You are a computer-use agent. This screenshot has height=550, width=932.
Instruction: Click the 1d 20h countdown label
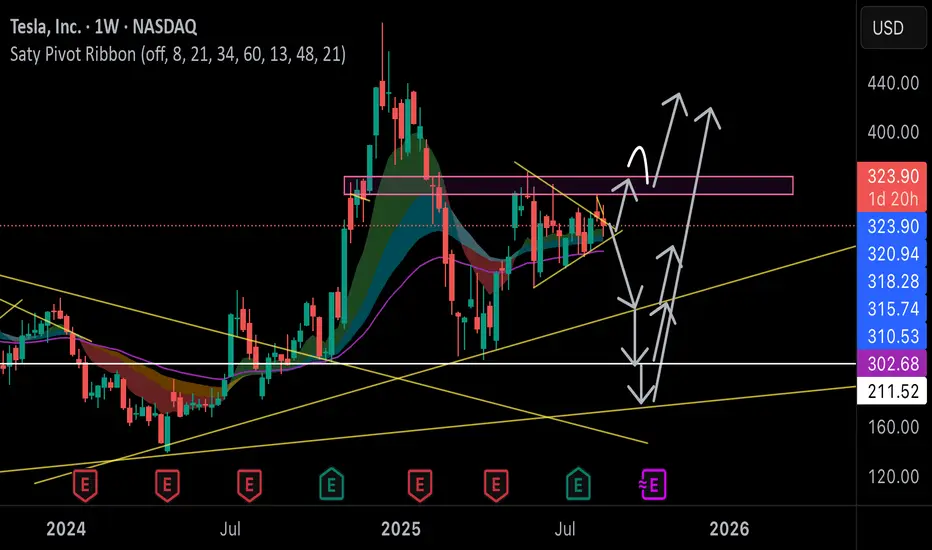(x=892, y=199)
